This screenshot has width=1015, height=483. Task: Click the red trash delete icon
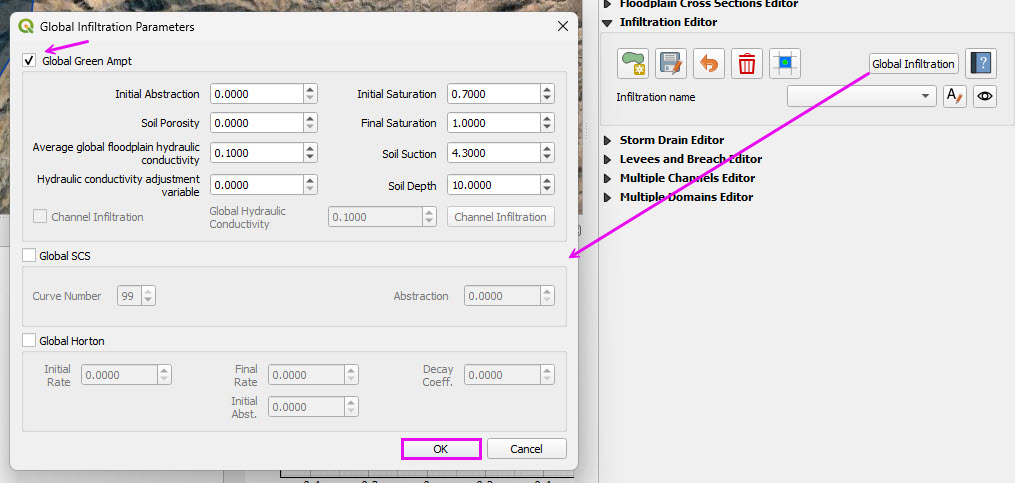click(747, 64)
